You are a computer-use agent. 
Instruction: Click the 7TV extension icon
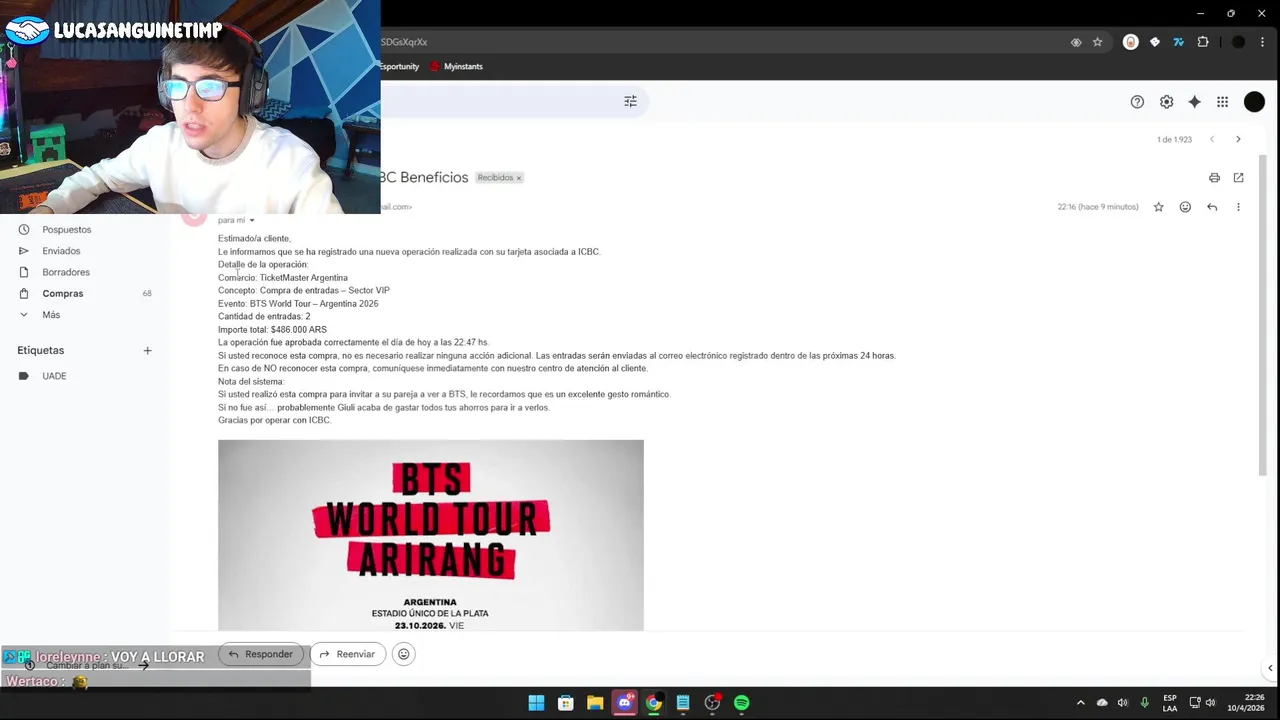point(1179,42)
